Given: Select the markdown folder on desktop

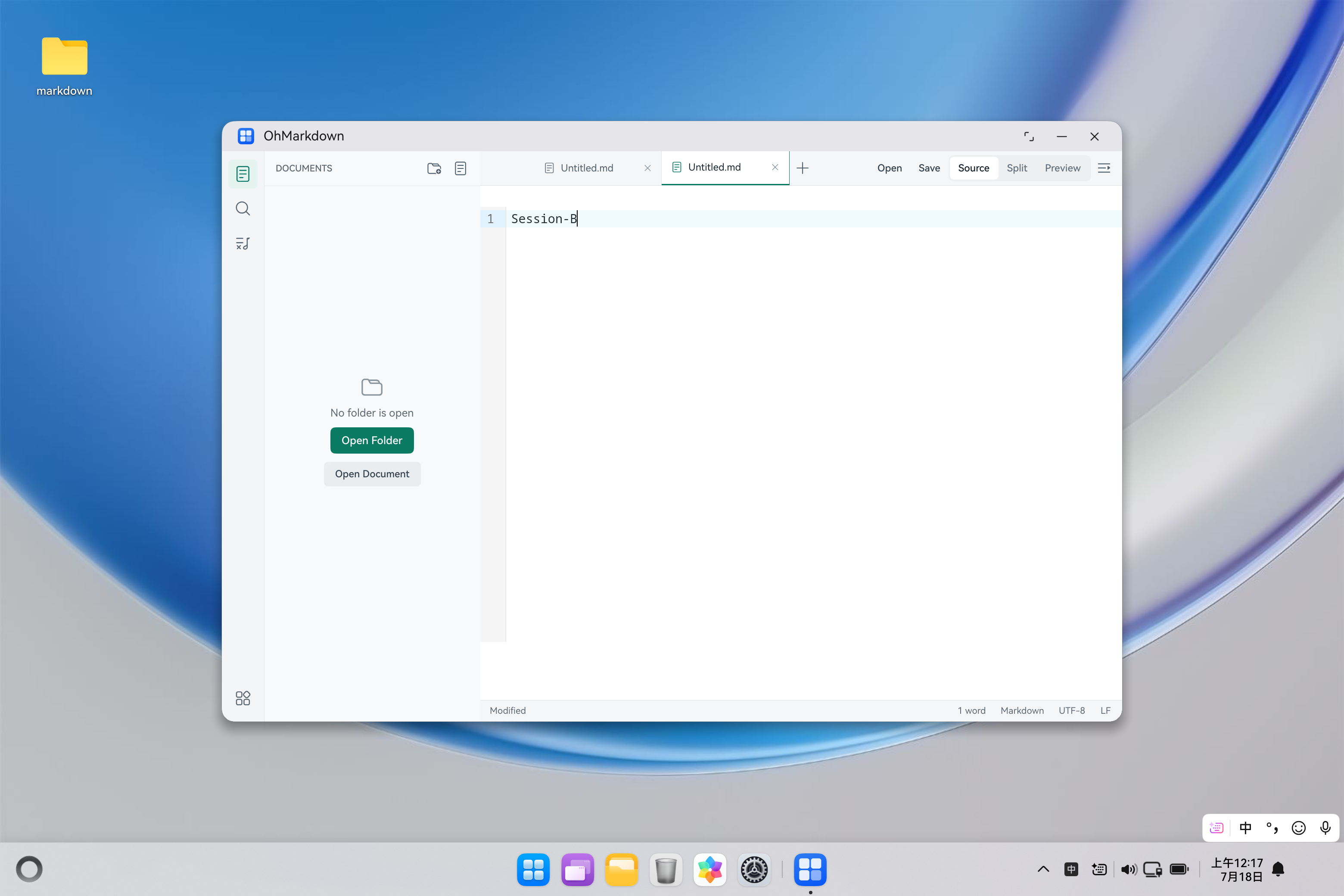Looking at the screenshot, I should click(65, 66).
